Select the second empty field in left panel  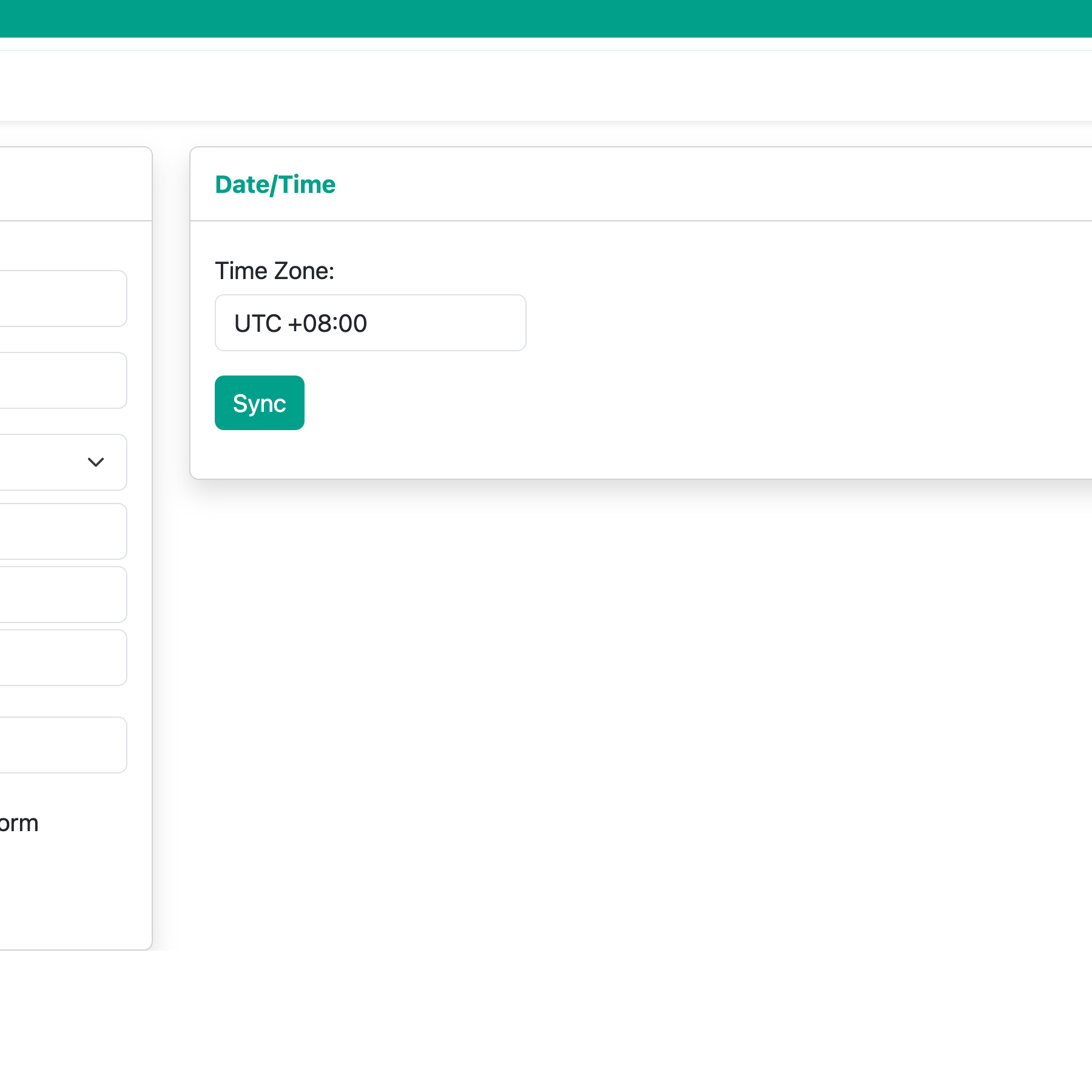tap(62, 380)
